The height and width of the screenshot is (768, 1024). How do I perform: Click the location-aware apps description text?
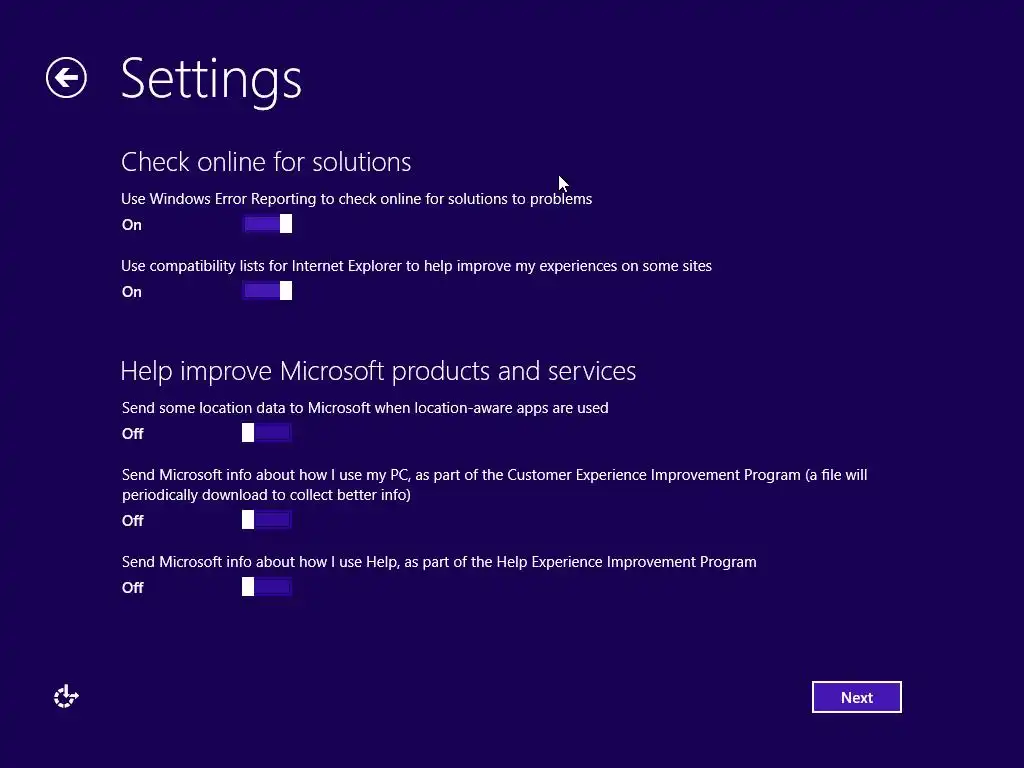pyautogui.click(x=365, y=408)
